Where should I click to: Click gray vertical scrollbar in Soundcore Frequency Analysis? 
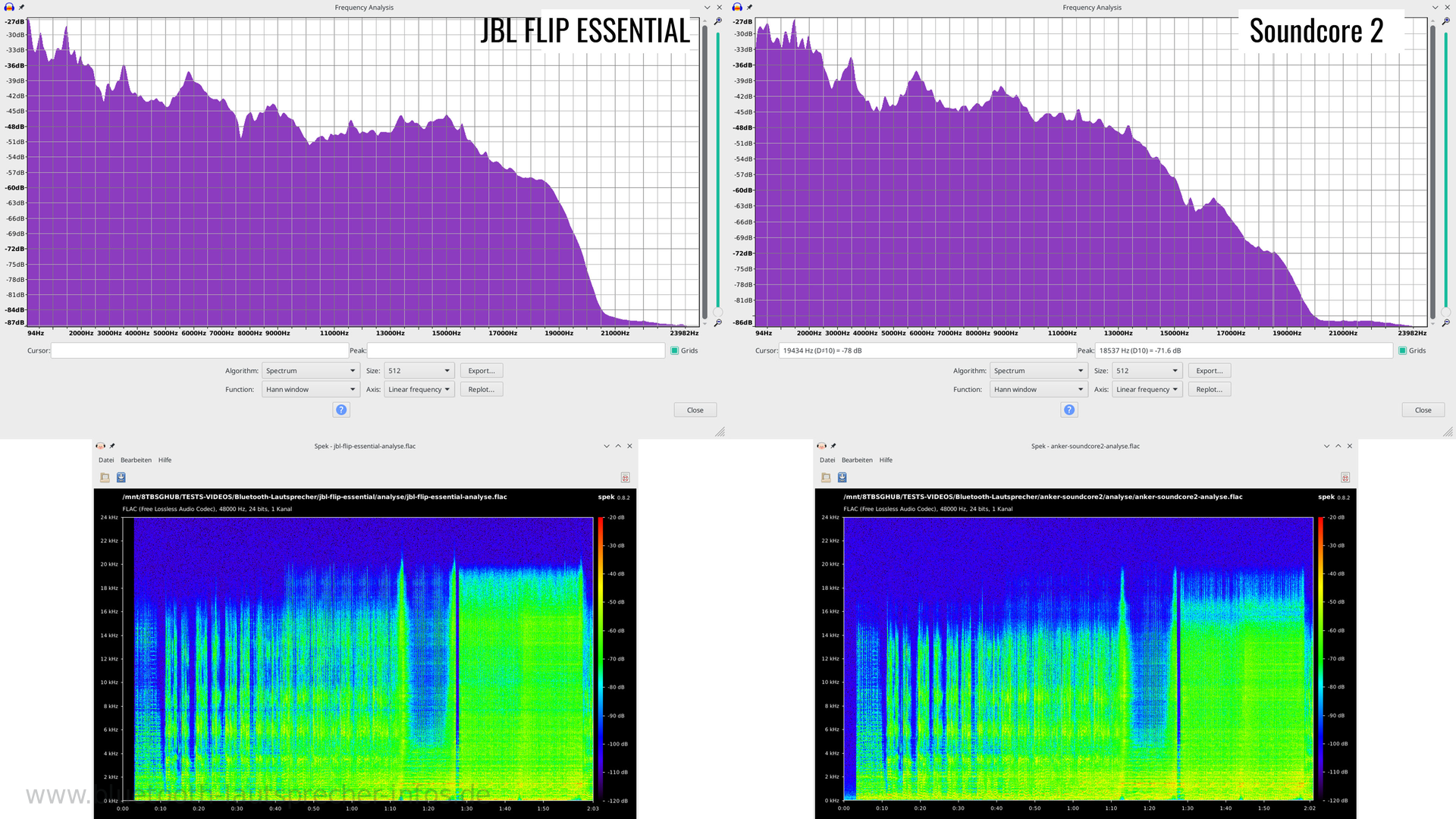click(x=1432, y=171)
